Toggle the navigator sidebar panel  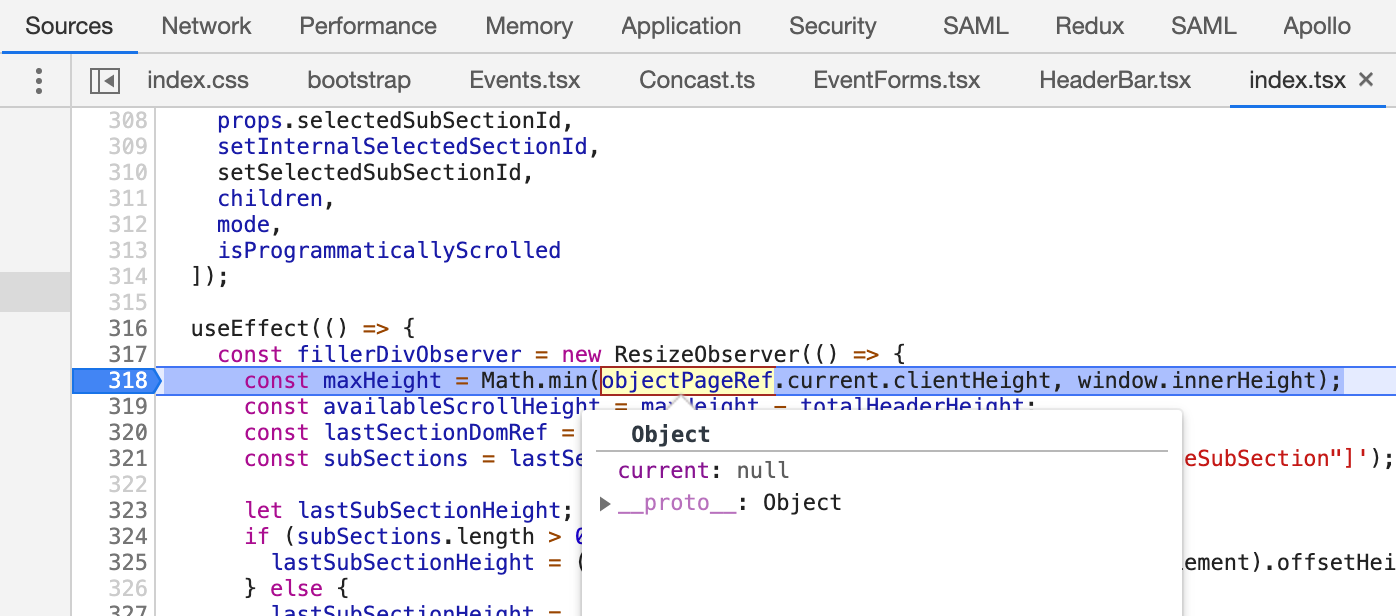104,80
